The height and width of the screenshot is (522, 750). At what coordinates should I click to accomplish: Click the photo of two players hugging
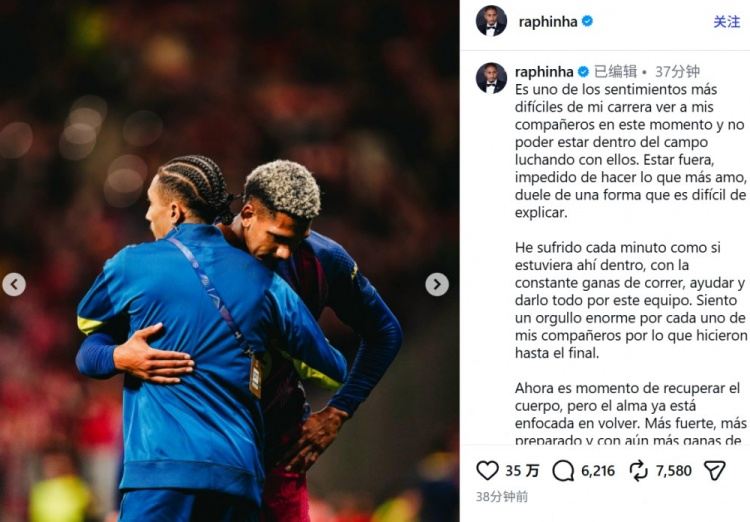(230, 261)
